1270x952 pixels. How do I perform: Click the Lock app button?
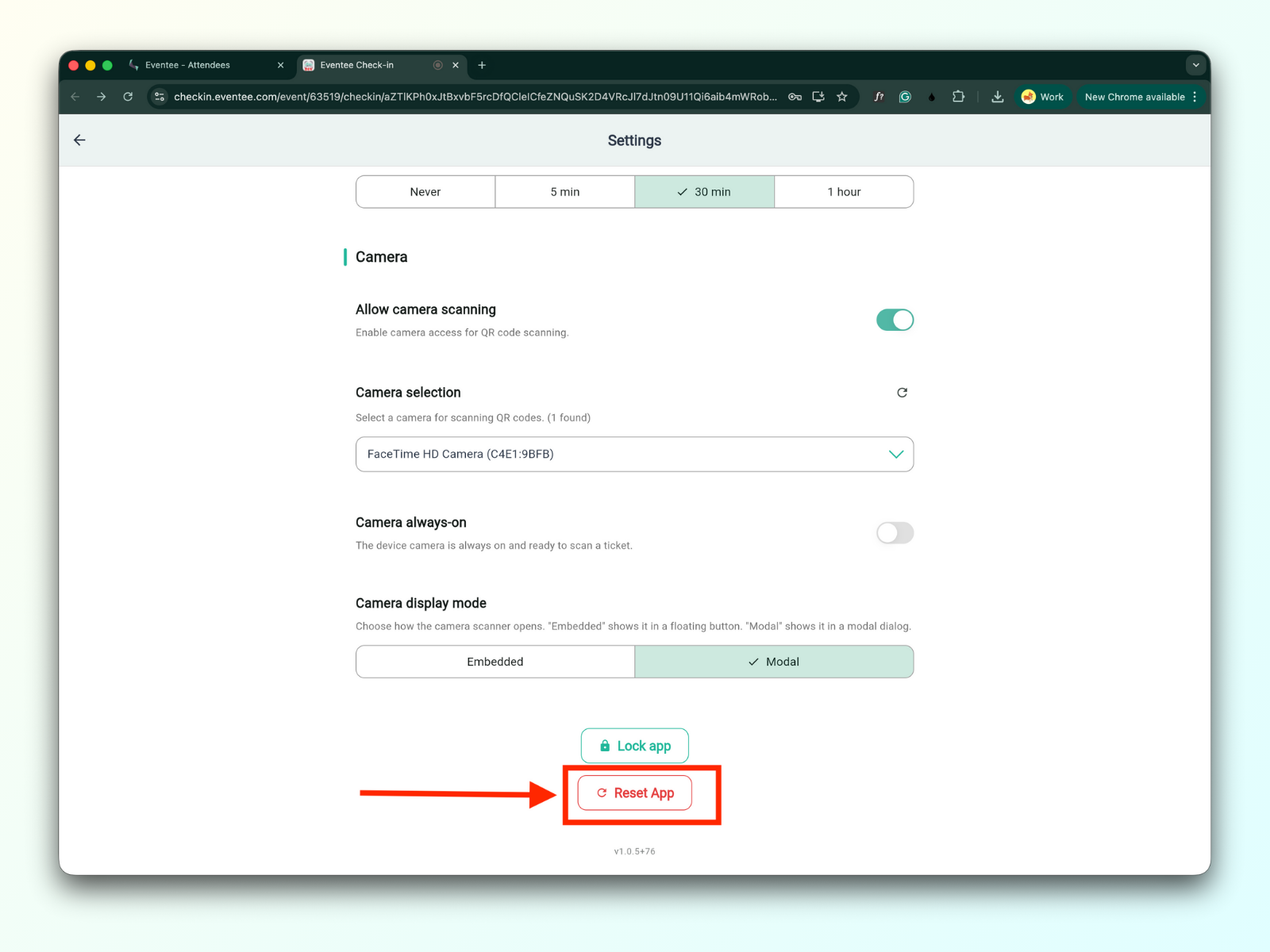pos(634,746)
